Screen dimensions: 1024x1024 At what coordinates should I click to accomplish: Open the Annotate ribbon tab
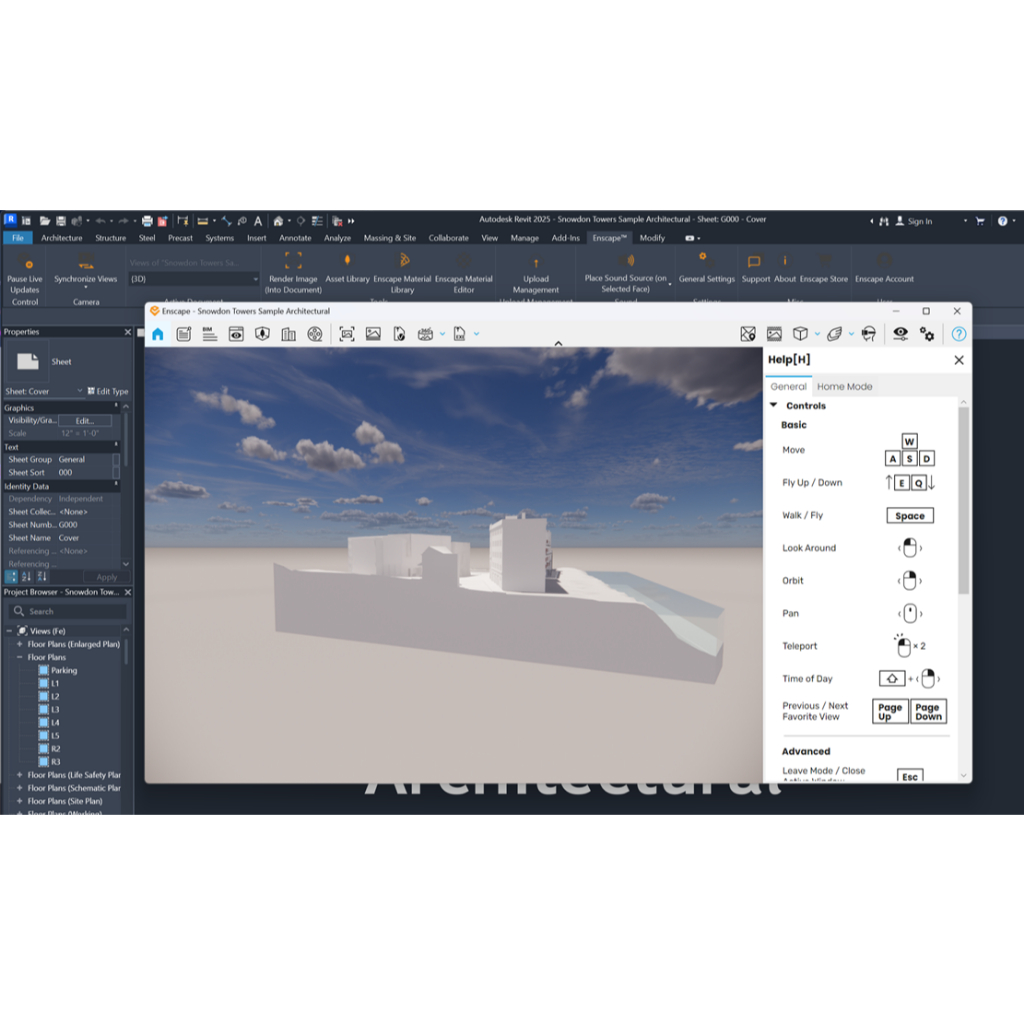295,238
